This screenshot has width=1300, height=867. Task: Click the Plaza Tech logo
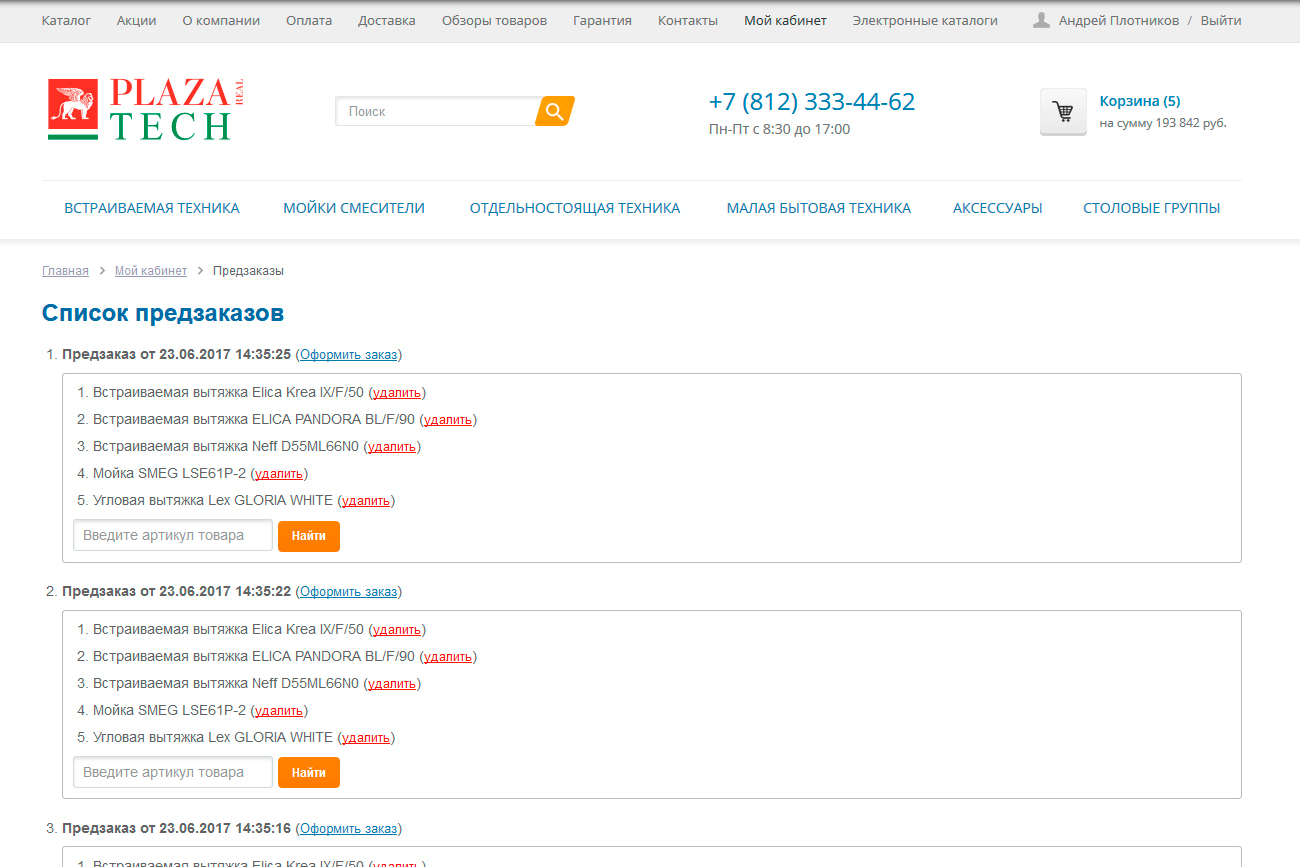pyautogui.click(x=146, y=109)
